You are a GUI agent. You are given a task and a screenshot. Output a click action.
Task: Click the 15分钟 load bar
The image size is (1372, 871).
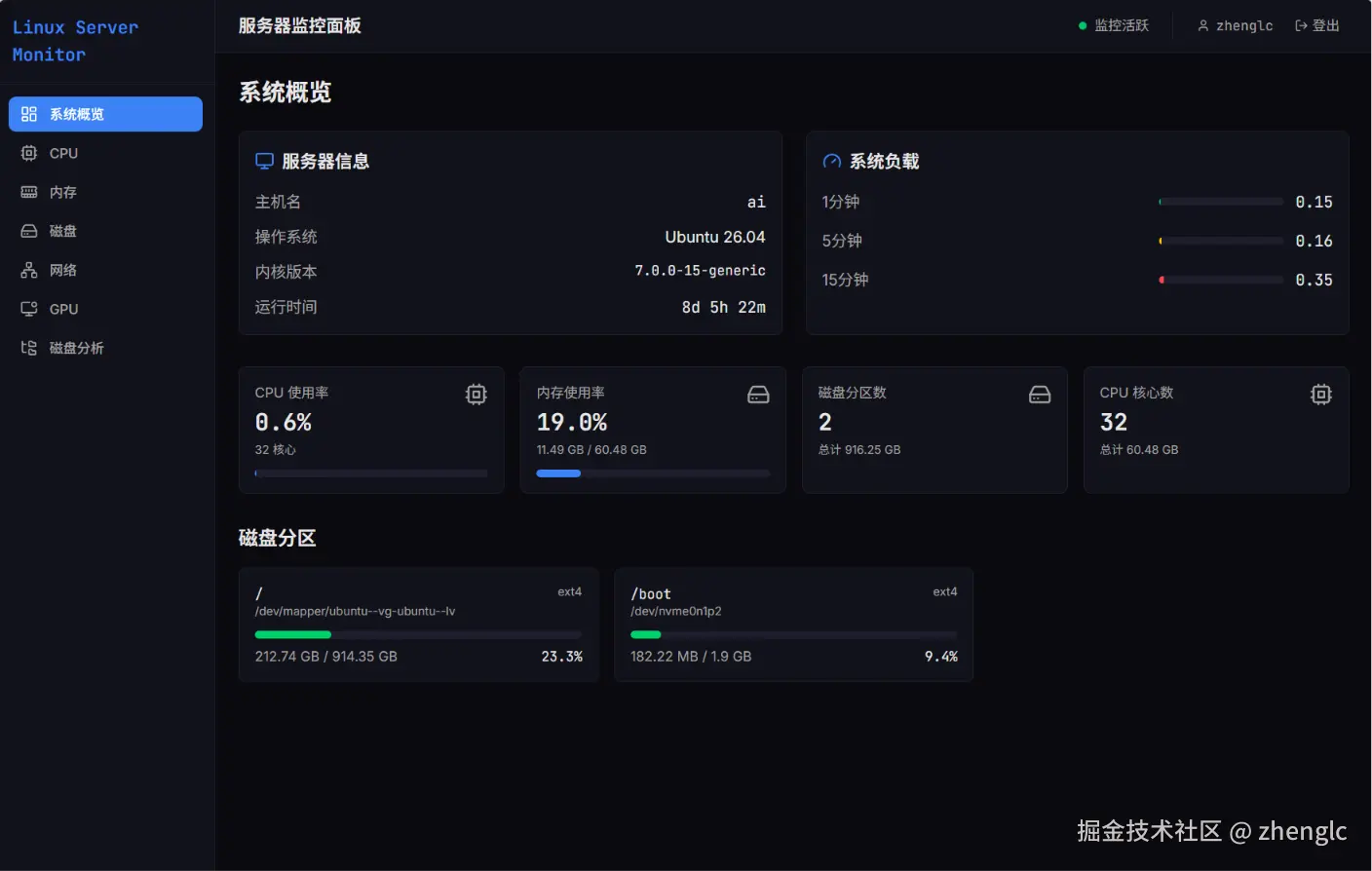(1221, 280)
